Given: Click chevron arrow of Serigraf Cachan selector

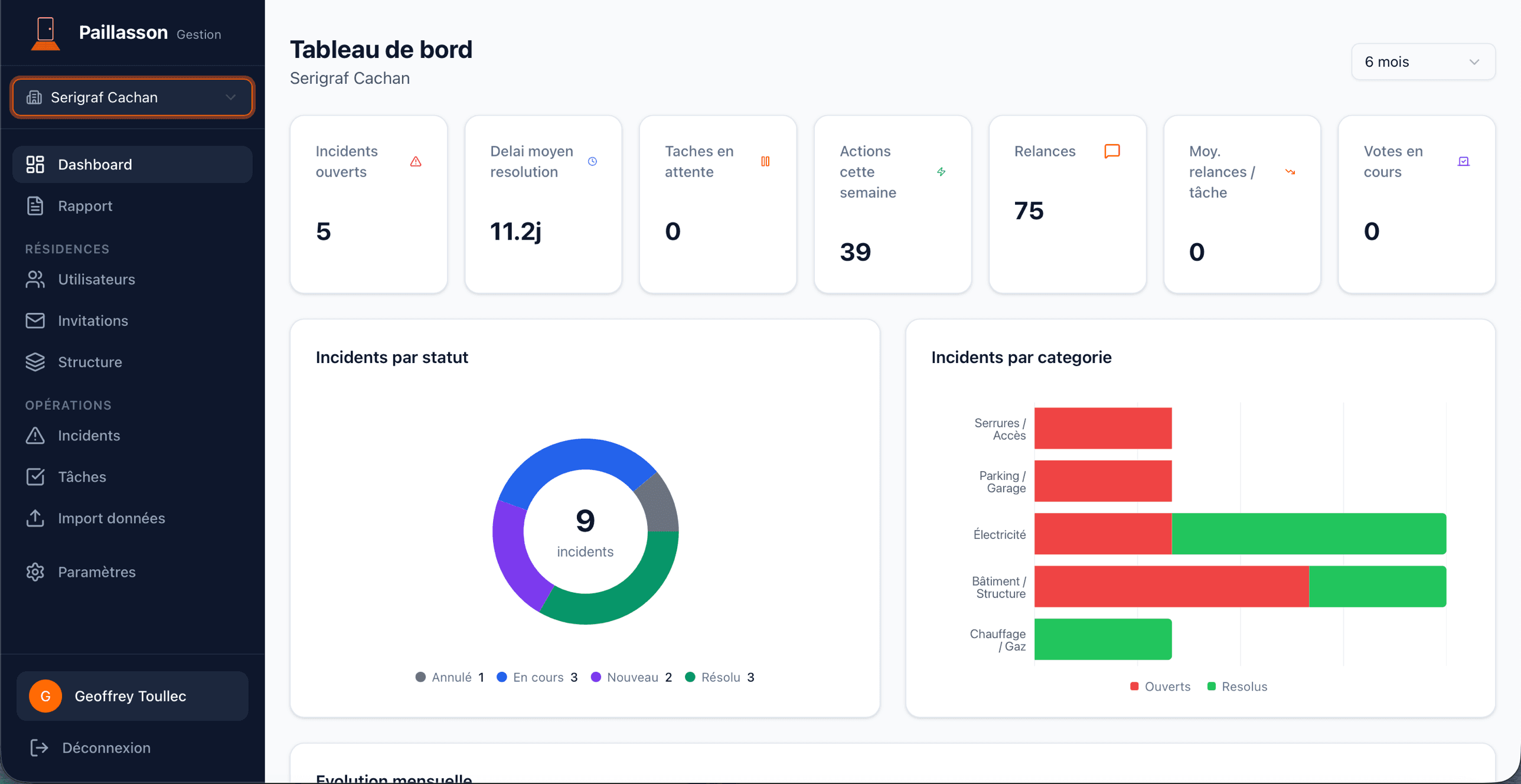Looking at the screenshot, I should pos(231,97).
